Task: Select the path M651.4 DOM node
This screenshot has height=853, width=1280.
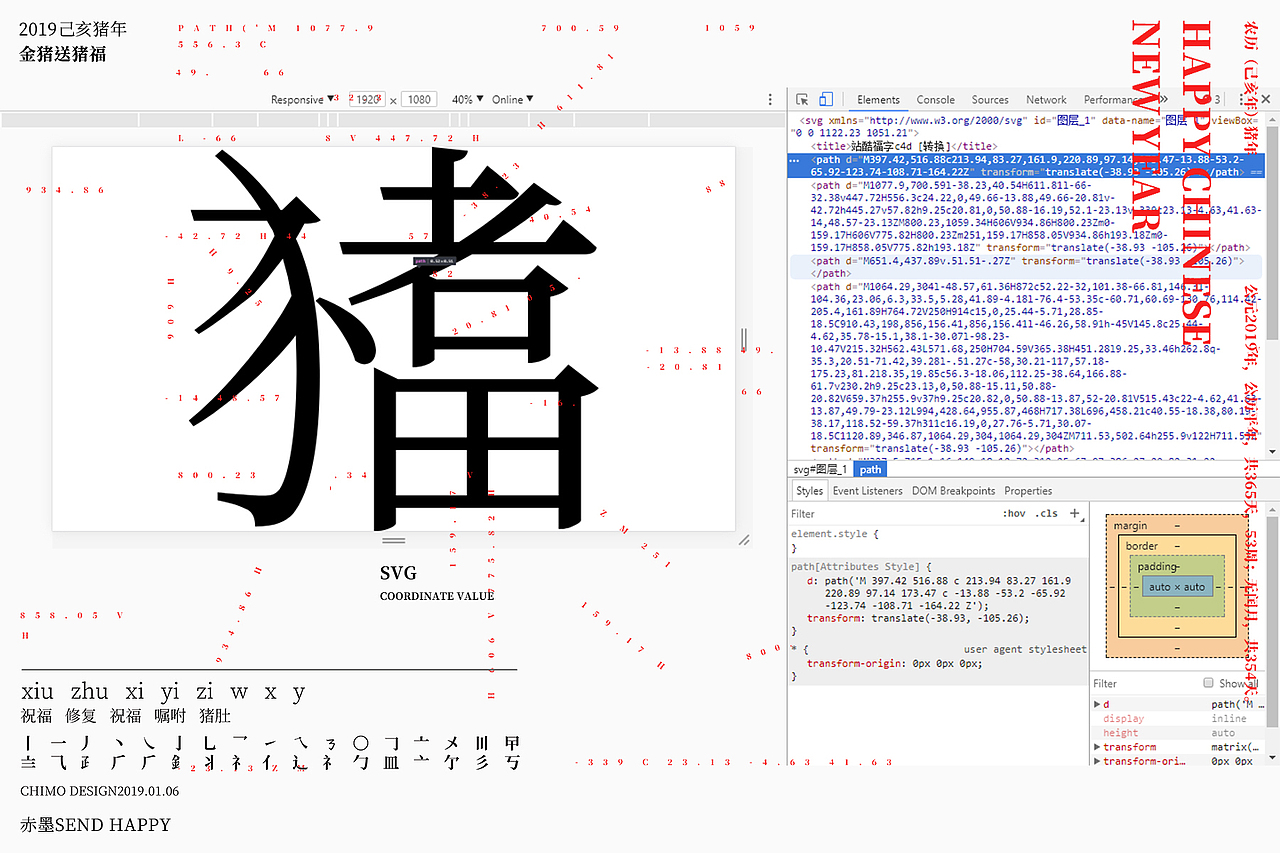Action: [1028, 266]
